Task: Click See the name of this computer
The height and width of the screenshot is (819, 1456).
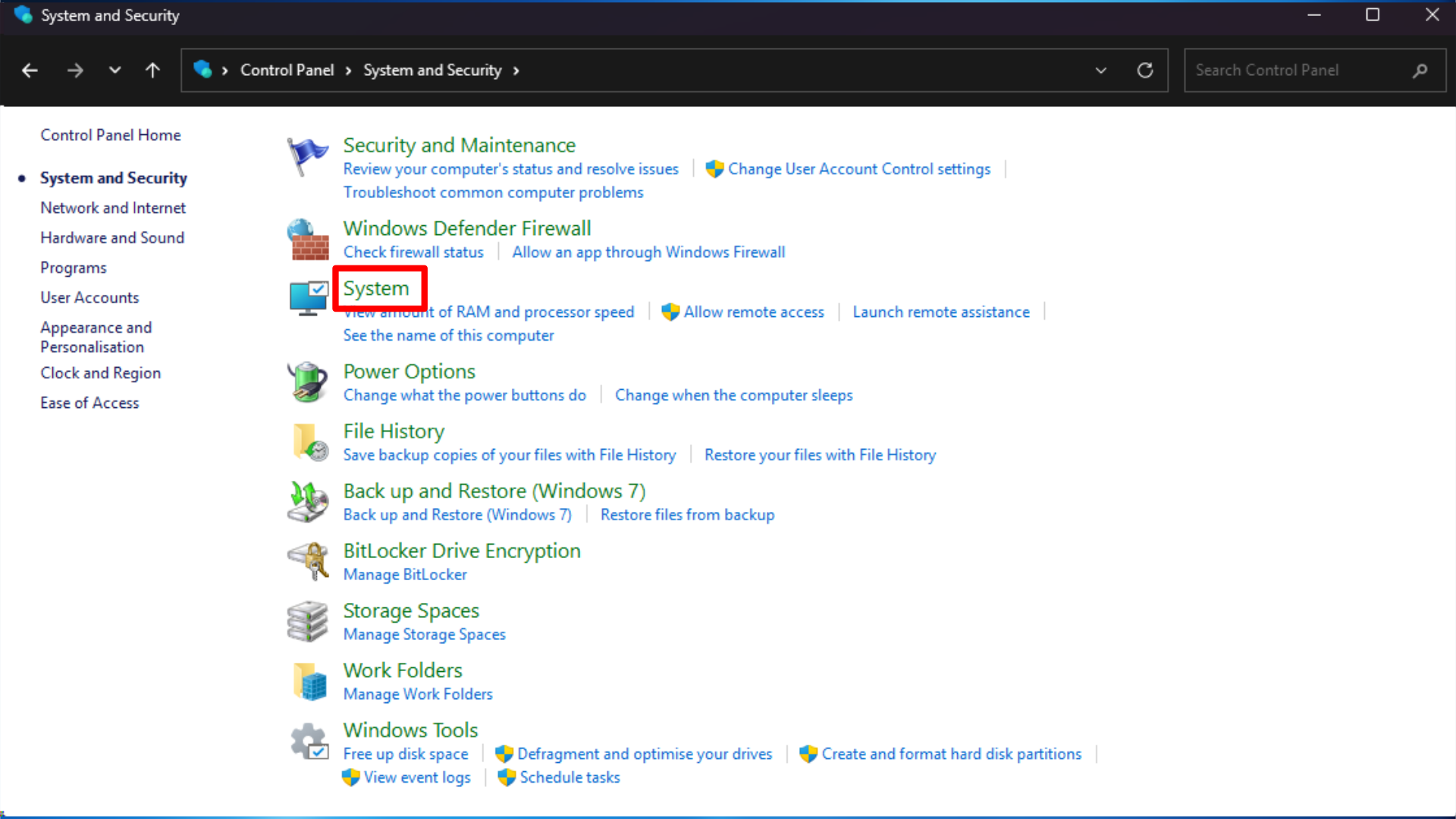Action: (x=448, y=335)
